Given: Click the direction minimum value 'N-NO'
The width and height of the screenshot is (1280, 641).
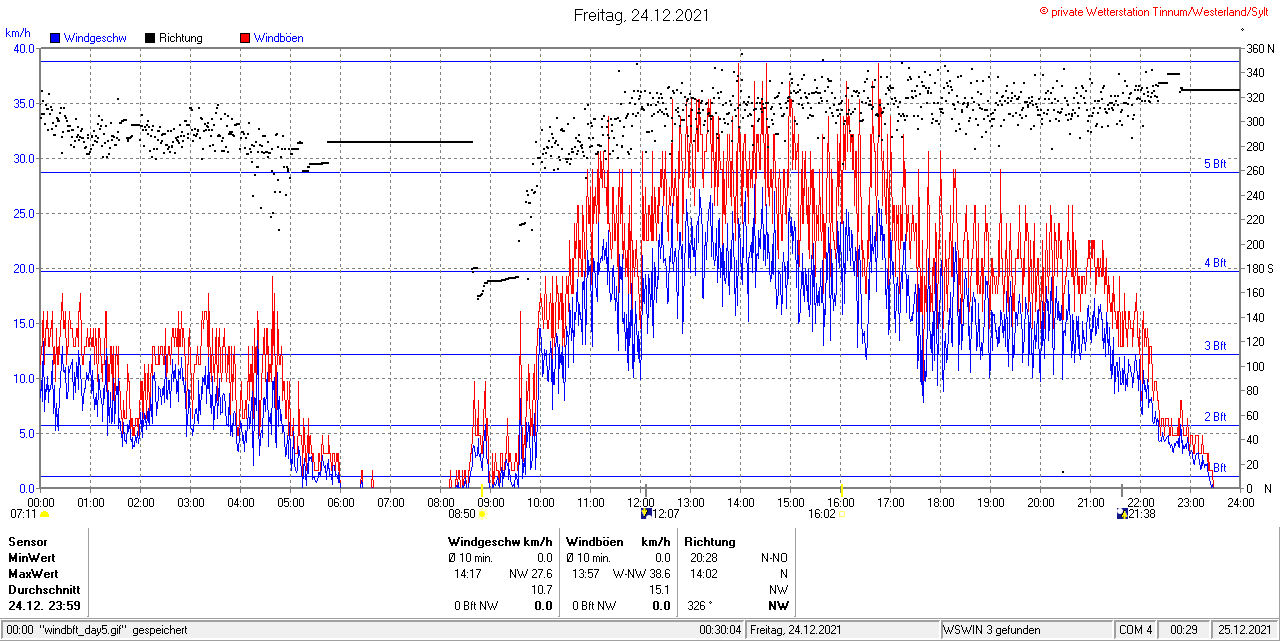Looking at the screenshot, I should coord(775,558).
